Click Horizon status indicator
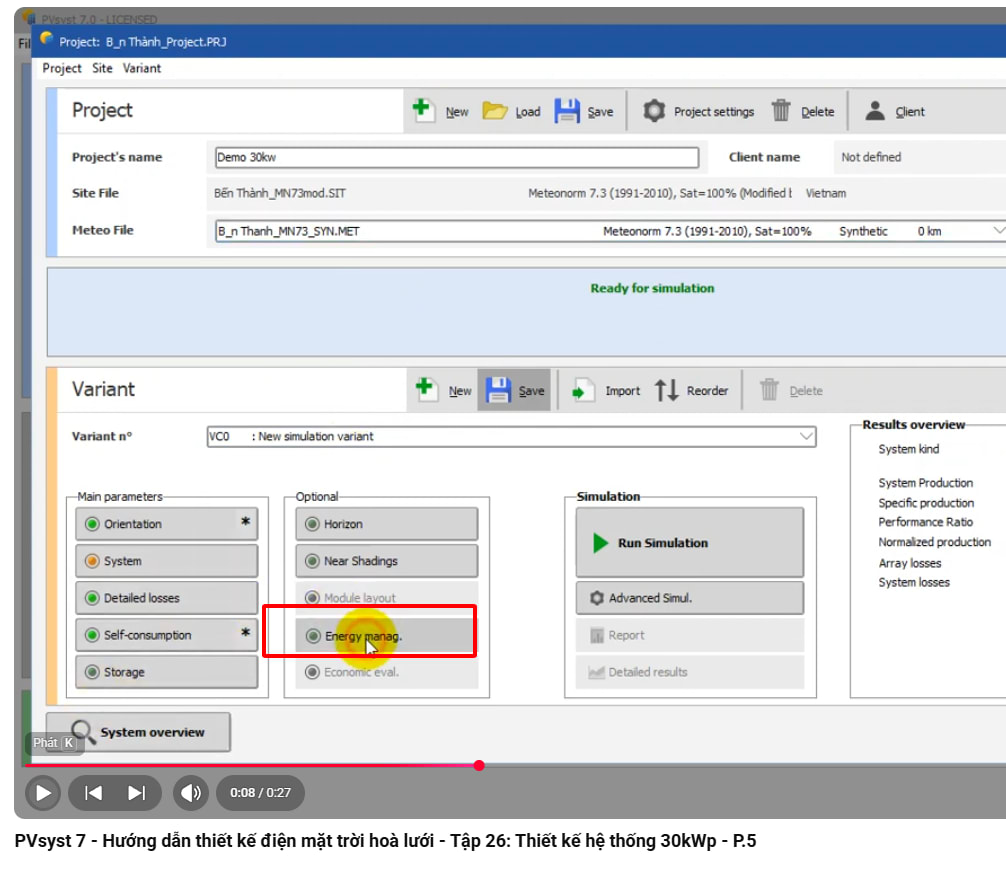1006x874 pixels. tap(312, 524)
